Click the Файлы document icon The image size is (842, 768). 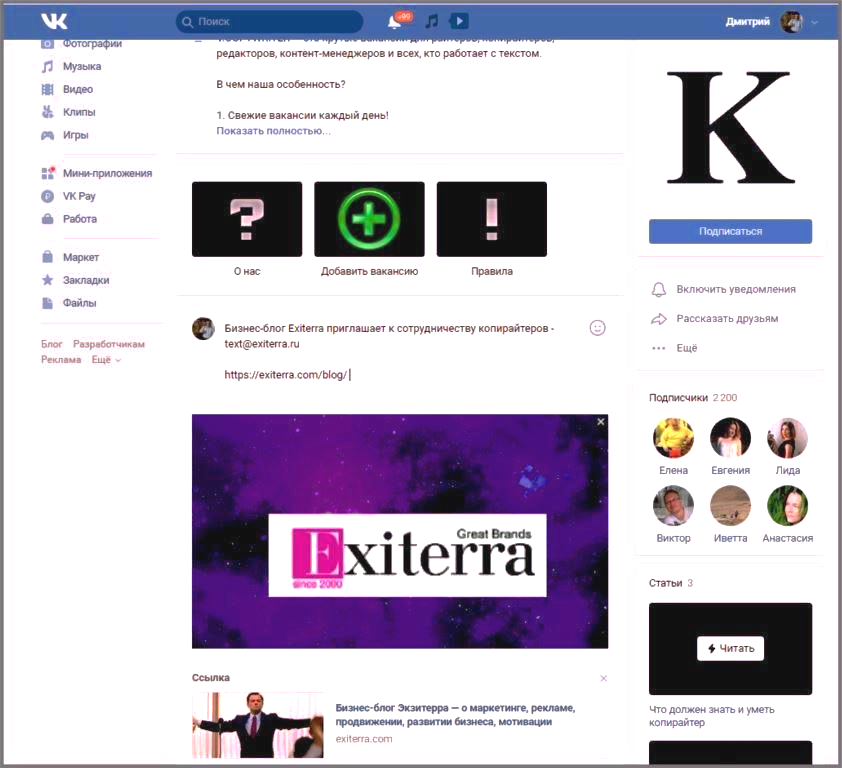48,303
